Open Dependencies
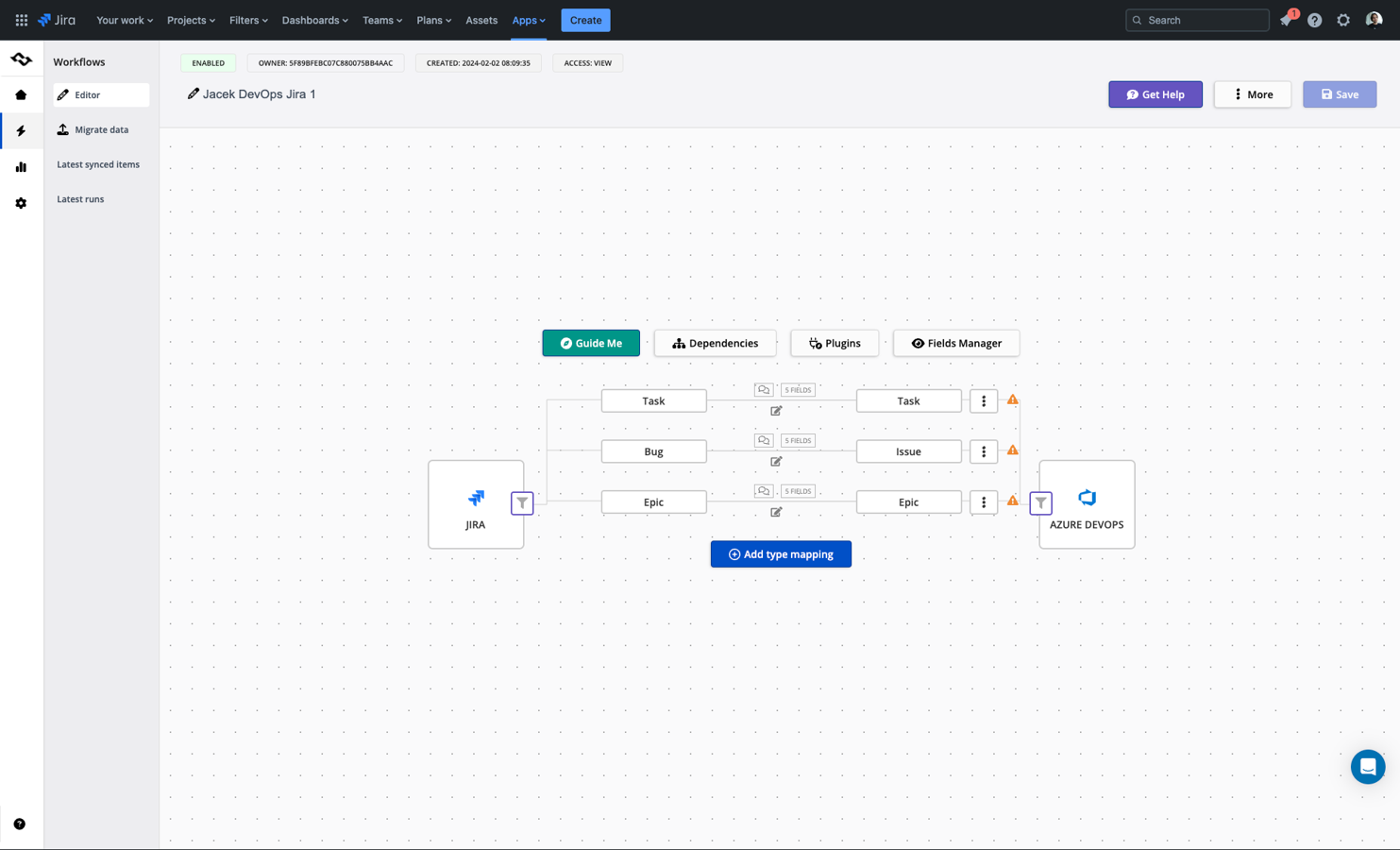This screenshot has width=1400, height=850. coord(715,343)
